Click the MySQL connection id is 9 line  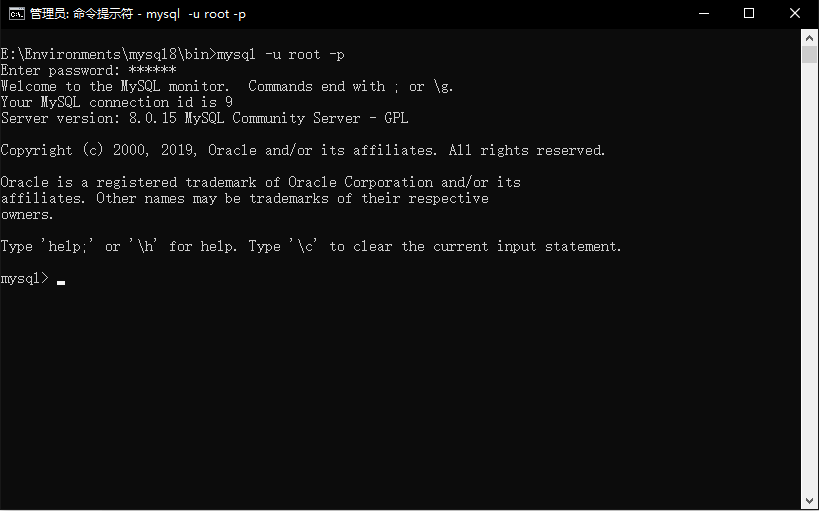[x=116, y=102]
